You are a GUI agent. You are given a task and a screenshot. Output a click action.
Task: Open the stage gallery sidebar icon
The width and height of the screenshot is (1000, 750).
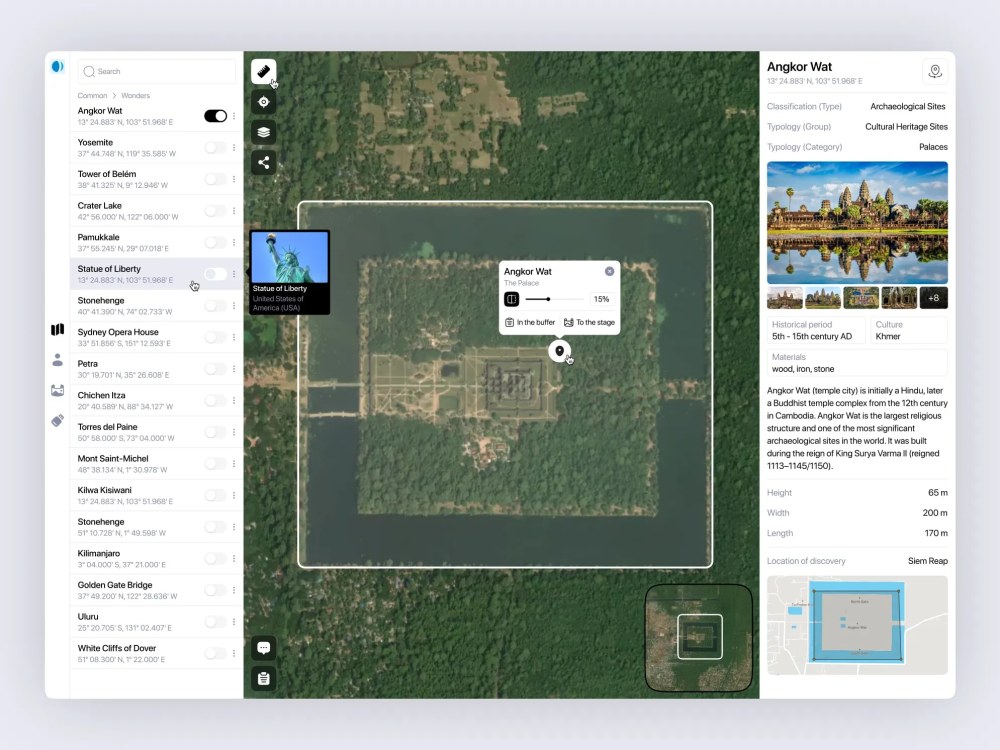click(x=57, y=390)
